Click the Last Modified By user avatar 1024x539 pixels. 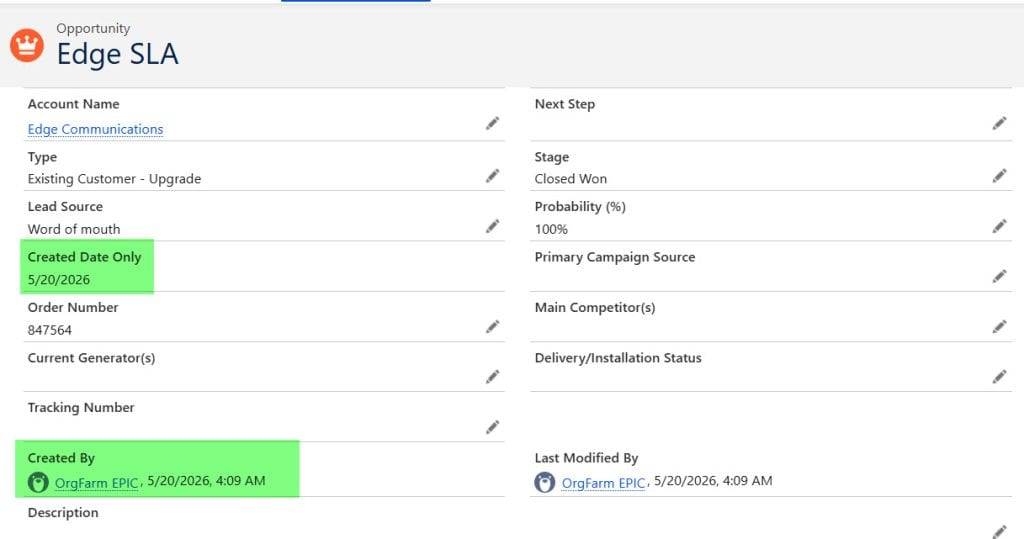pyautogui.click(x=545, y=482)
